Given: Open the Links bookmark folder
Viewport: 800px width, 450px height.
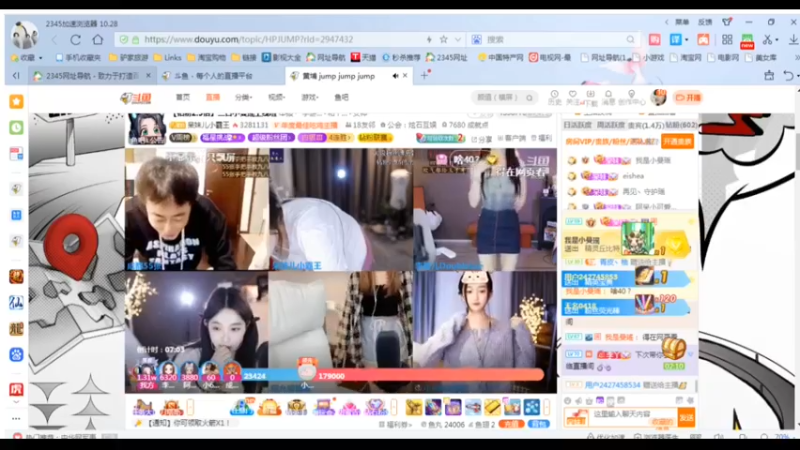Looking at the screenshot, I should click(x=168, y=58).
